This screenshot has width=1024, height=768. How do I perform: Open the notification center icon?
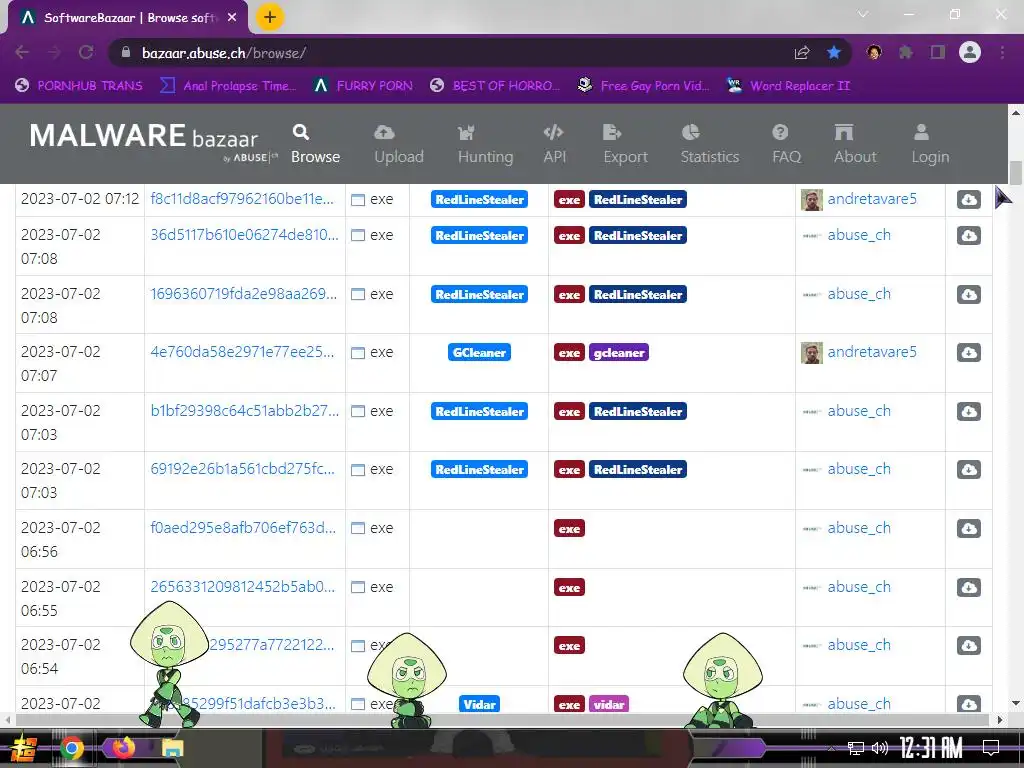tap(991, 748)
